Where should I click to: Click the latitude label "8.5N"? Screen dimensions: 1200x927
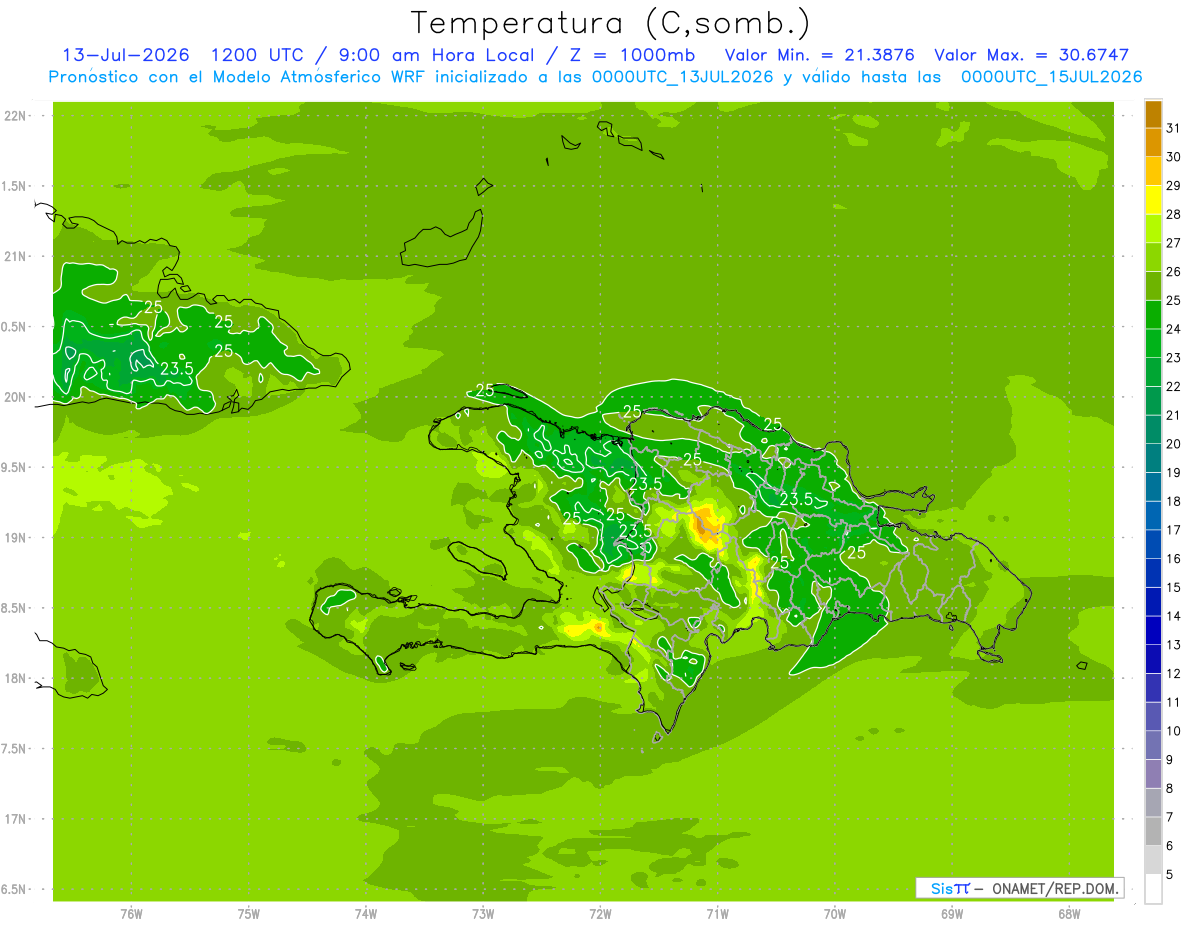[x=15, y=608]
